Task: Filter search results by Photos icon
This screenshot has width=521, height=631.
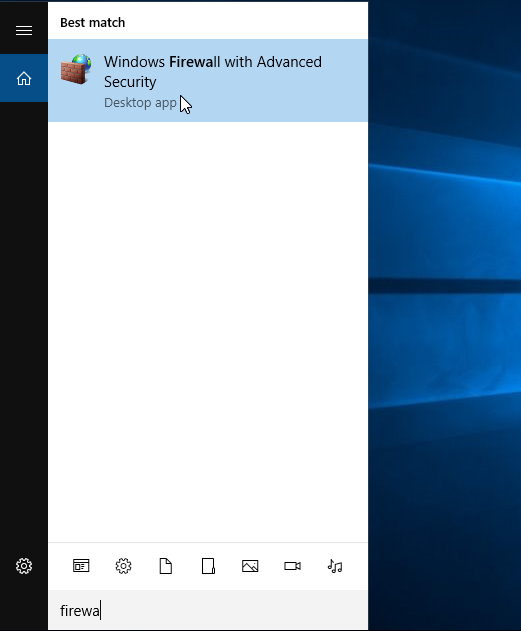Action: (250, 566)
